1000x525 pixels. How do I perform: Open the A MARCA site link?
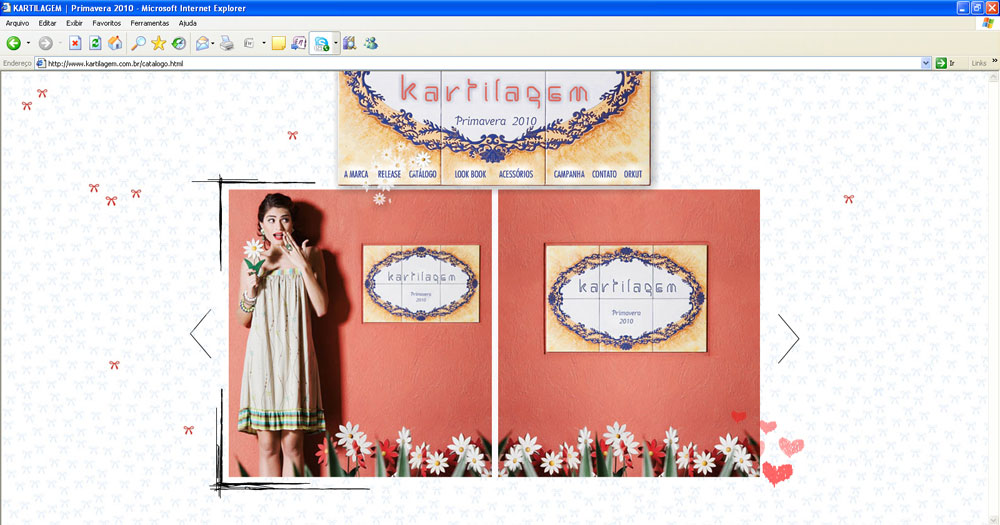click(356, 174)
